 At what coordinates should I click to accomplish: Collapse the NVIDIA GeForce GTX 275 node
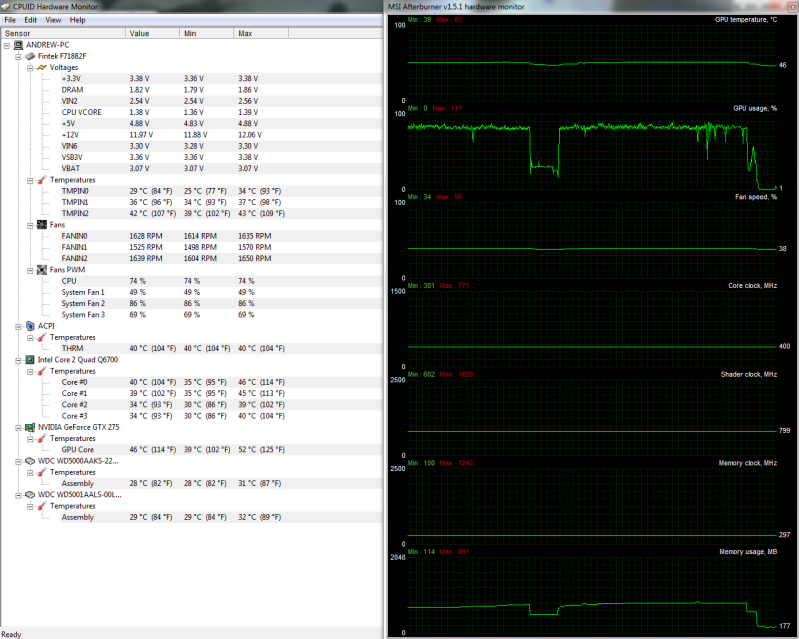tap(18, 428)
